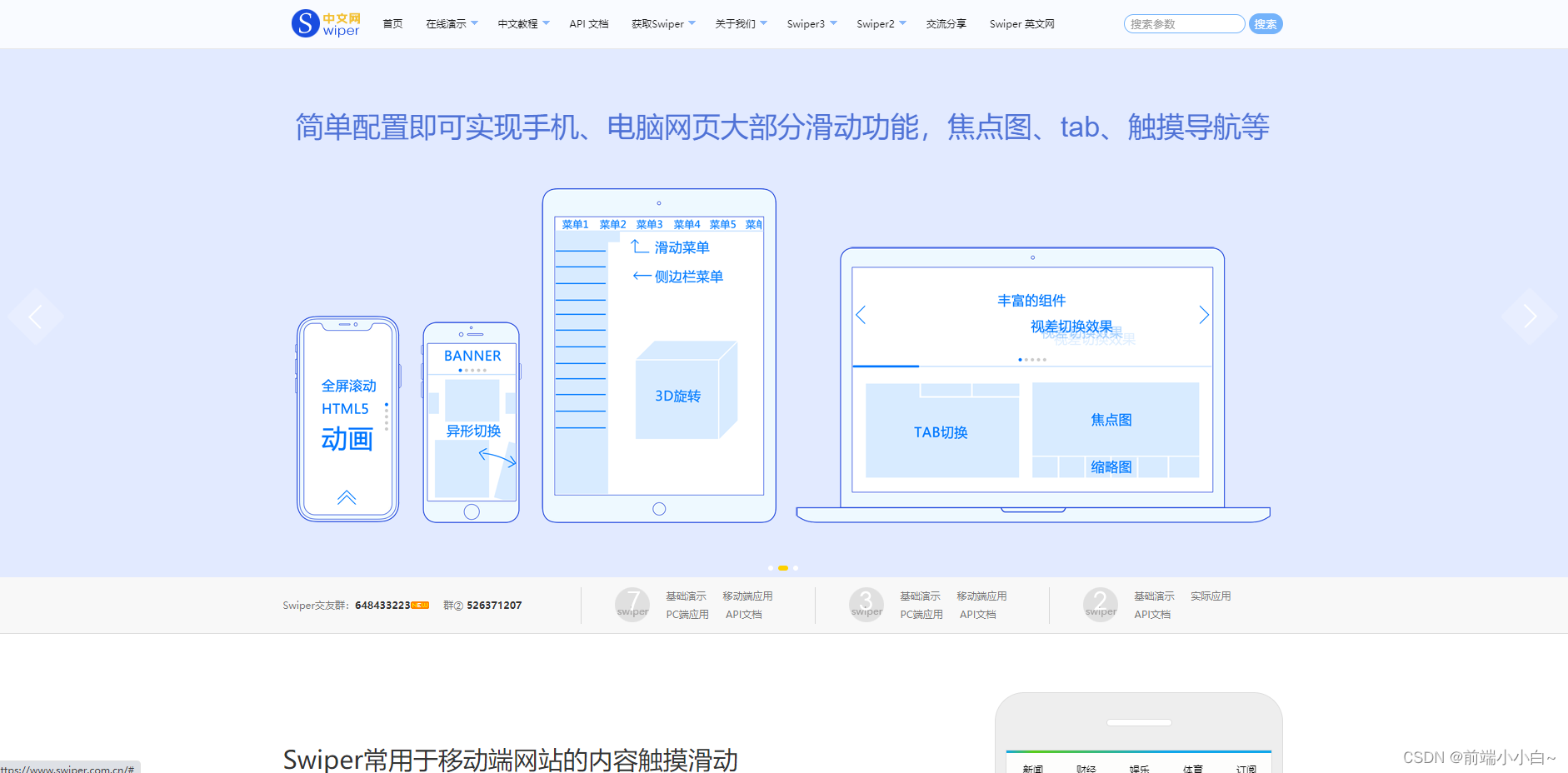The width and height of the screenshot is (1568, 773).
Task: Click the Swiper 中文网 logo
Action: [x=326, y=23]
